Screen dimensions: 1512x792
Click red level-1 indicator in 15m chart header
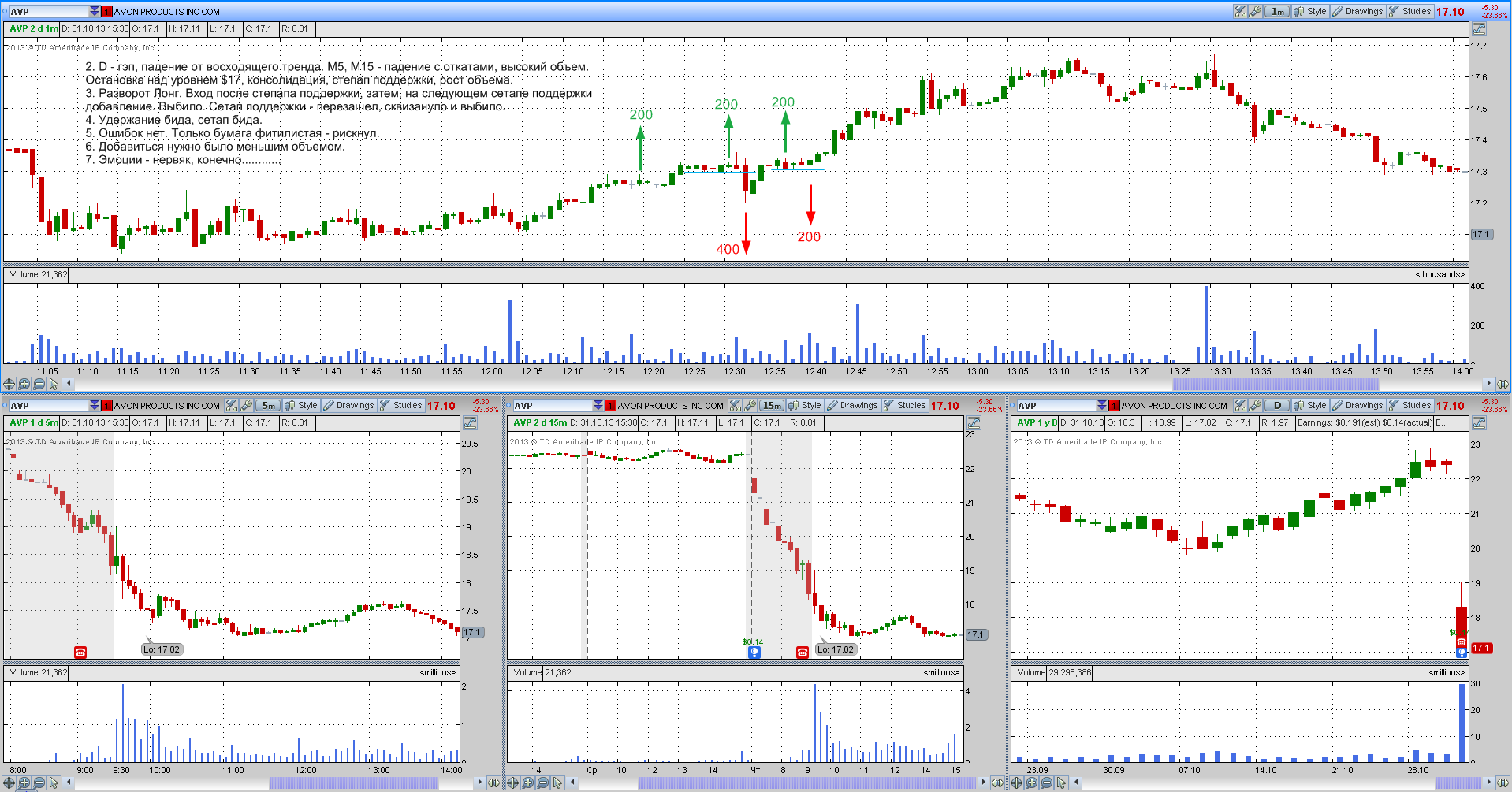tap(610, 405)
